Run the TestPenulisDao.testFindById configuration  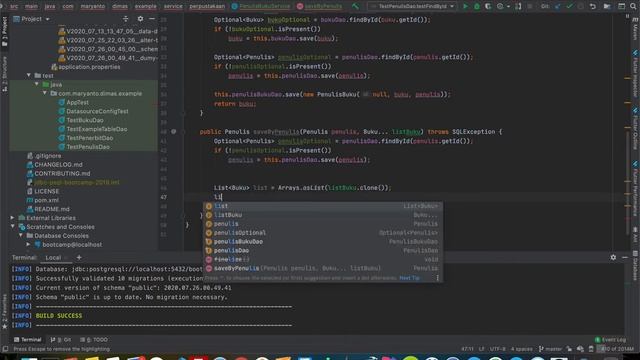465,6
